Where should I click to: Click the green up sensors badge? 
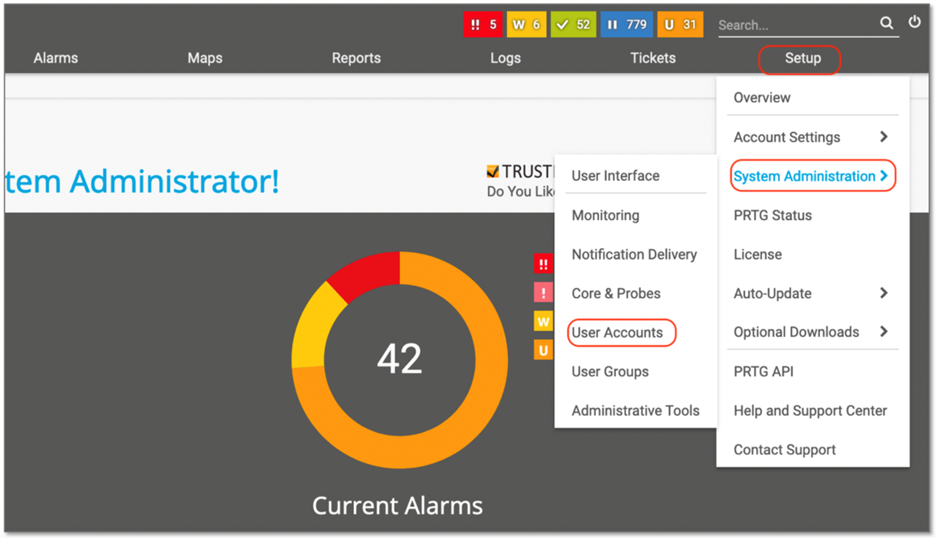(573, 25)
